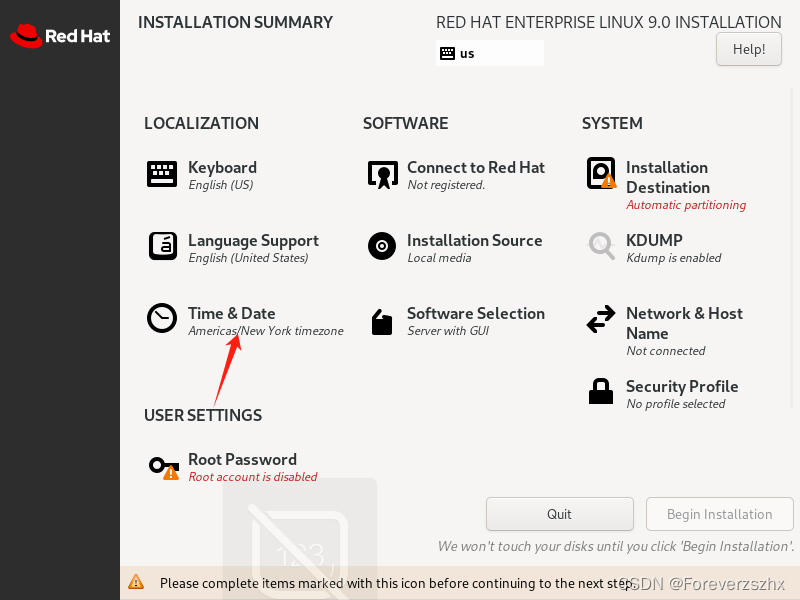Image resolution: width=800 pixels, height=600 pixels.
Task: Click the Help! button
Action: pos(748,49)
